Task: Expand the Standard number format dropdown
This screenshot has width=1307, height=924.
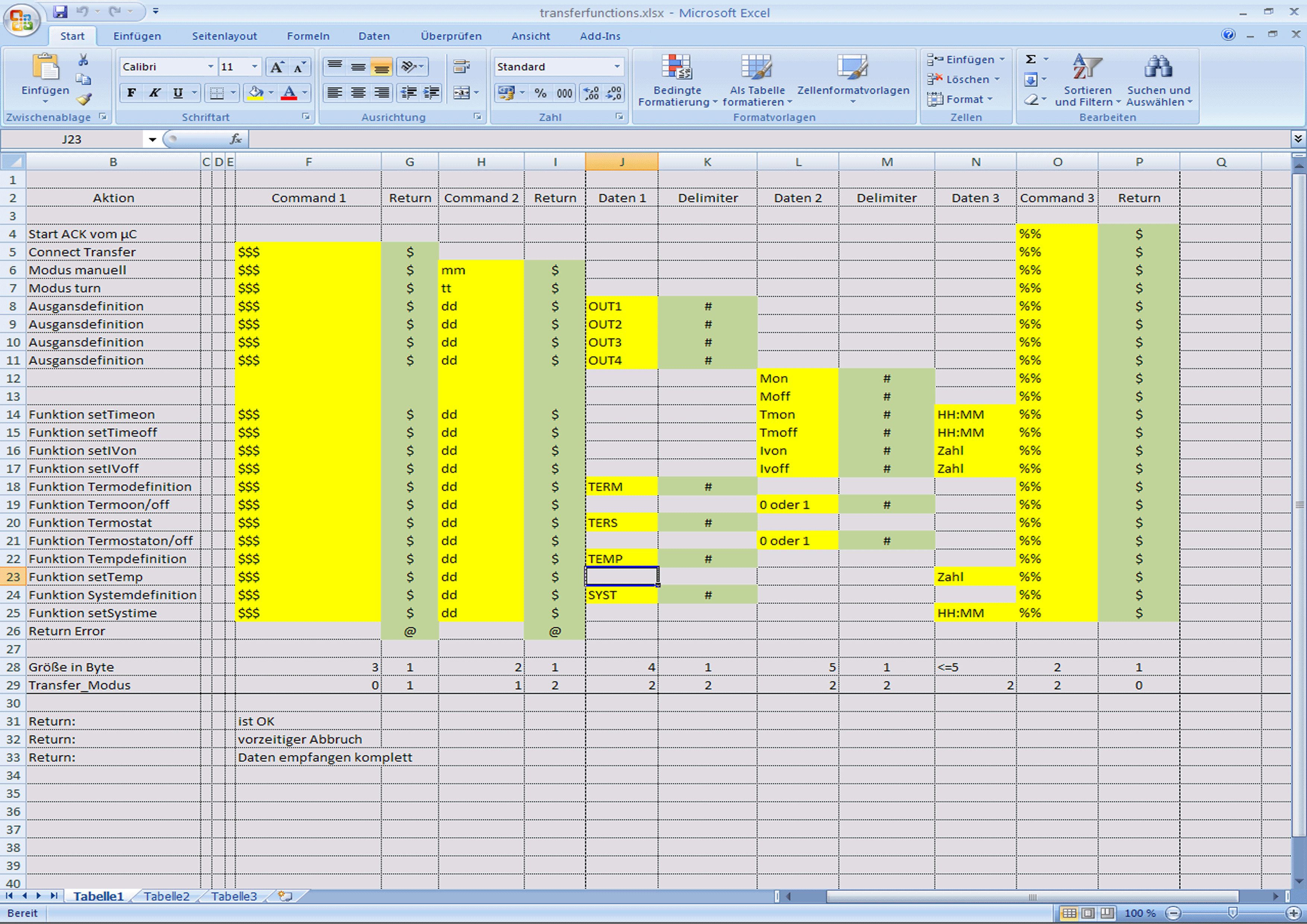Action: 617,67
